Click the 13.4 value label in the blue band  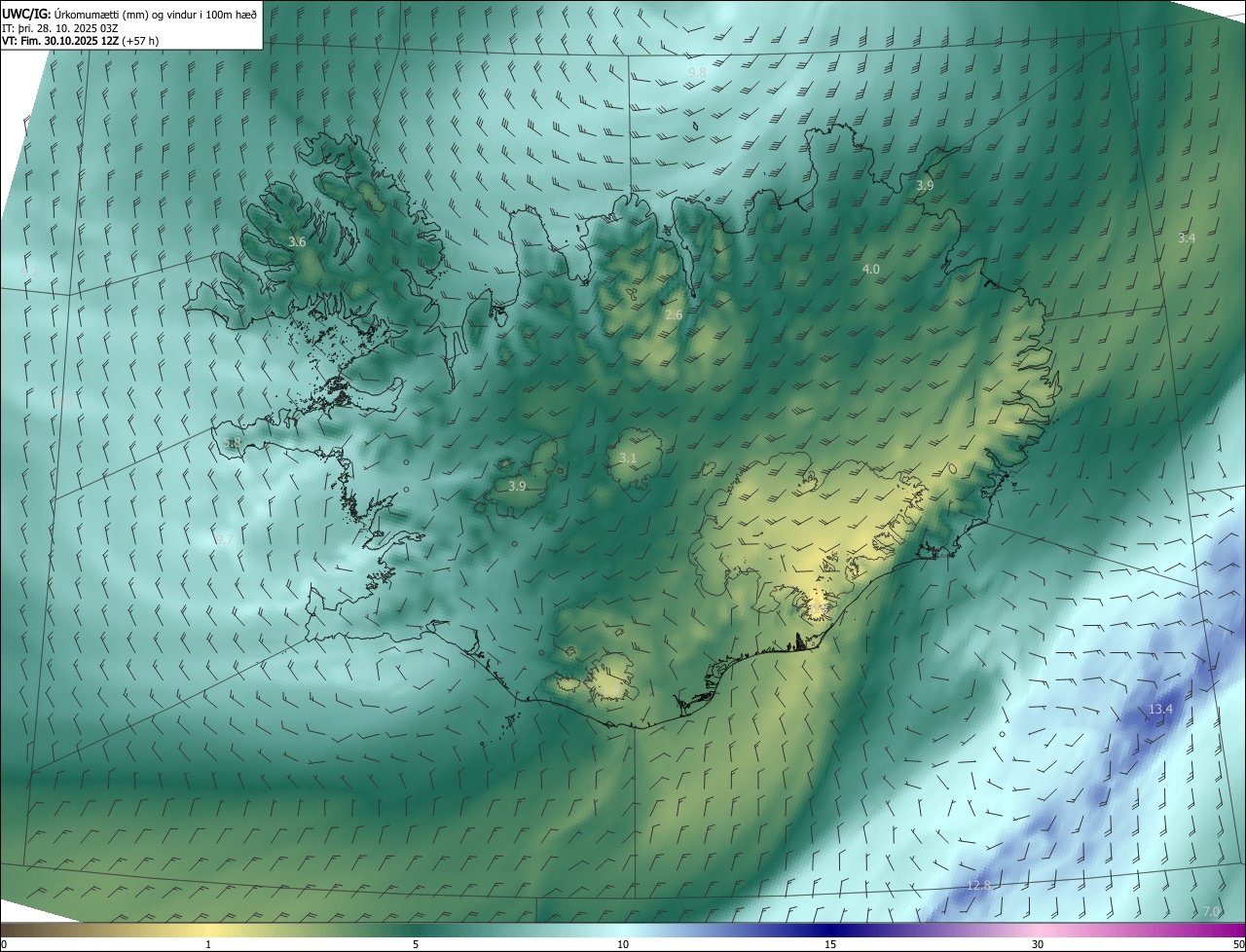pos(1160,710)
